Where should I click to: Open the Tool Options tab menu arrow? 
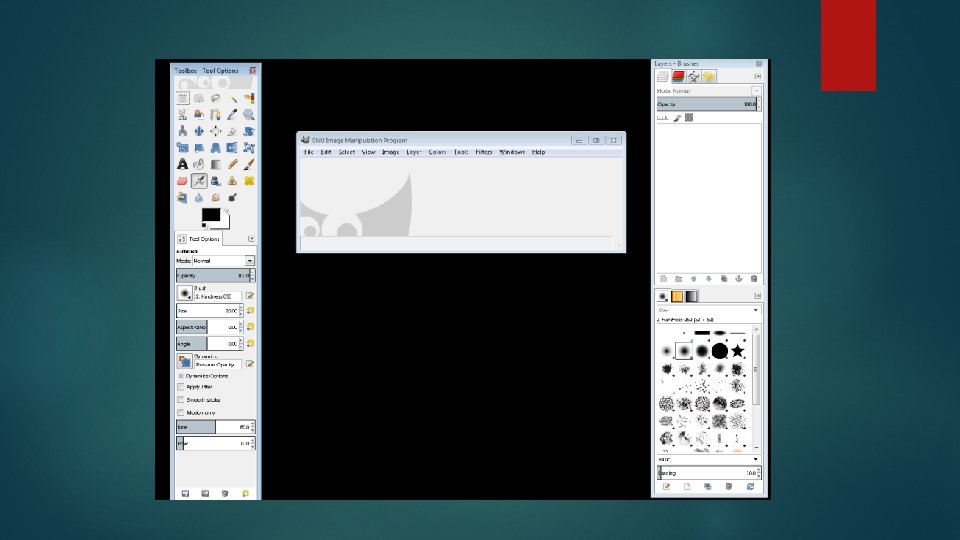[251, 239]
